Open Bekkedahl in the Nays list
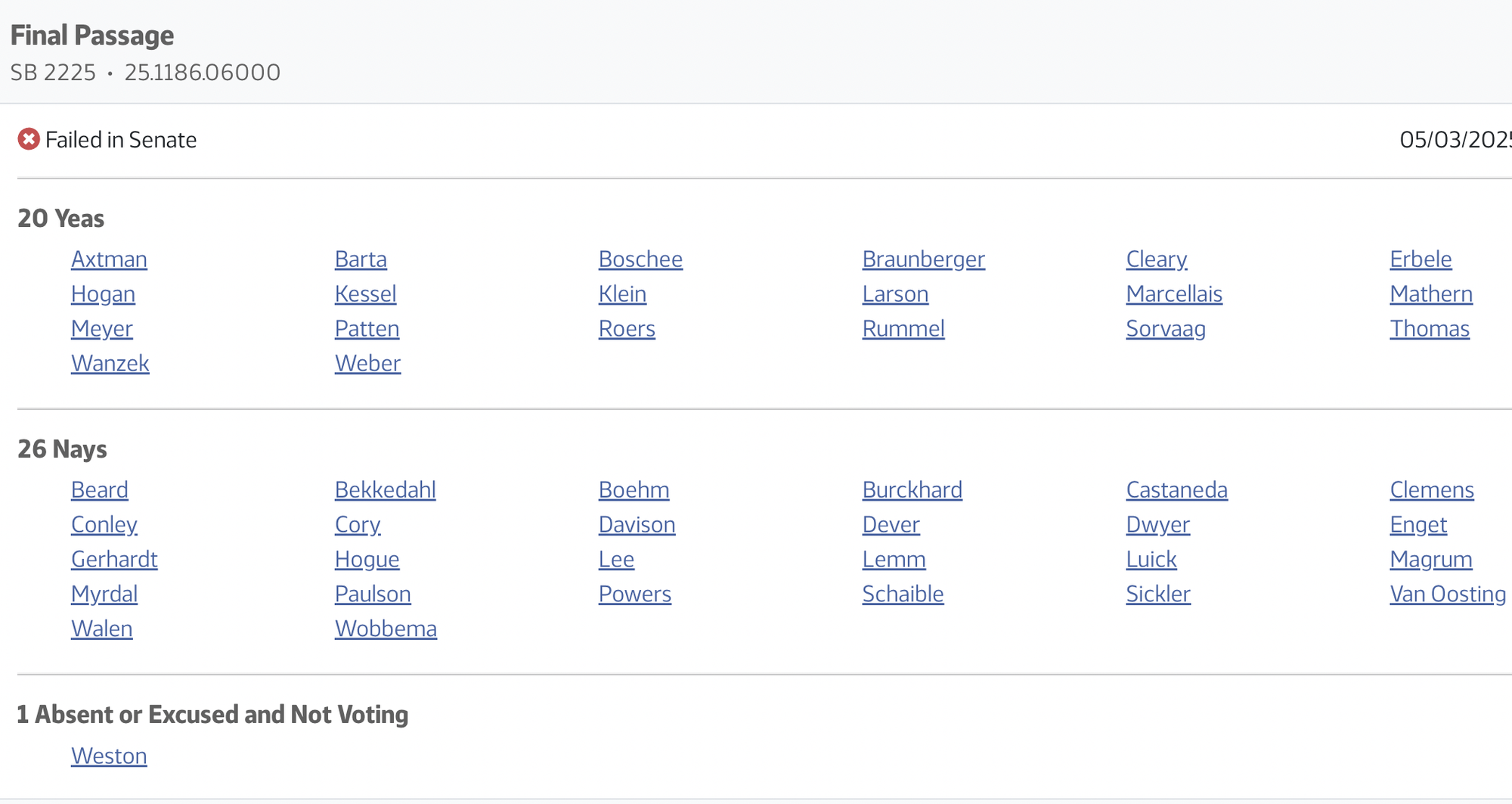 (x=386, y=489)
